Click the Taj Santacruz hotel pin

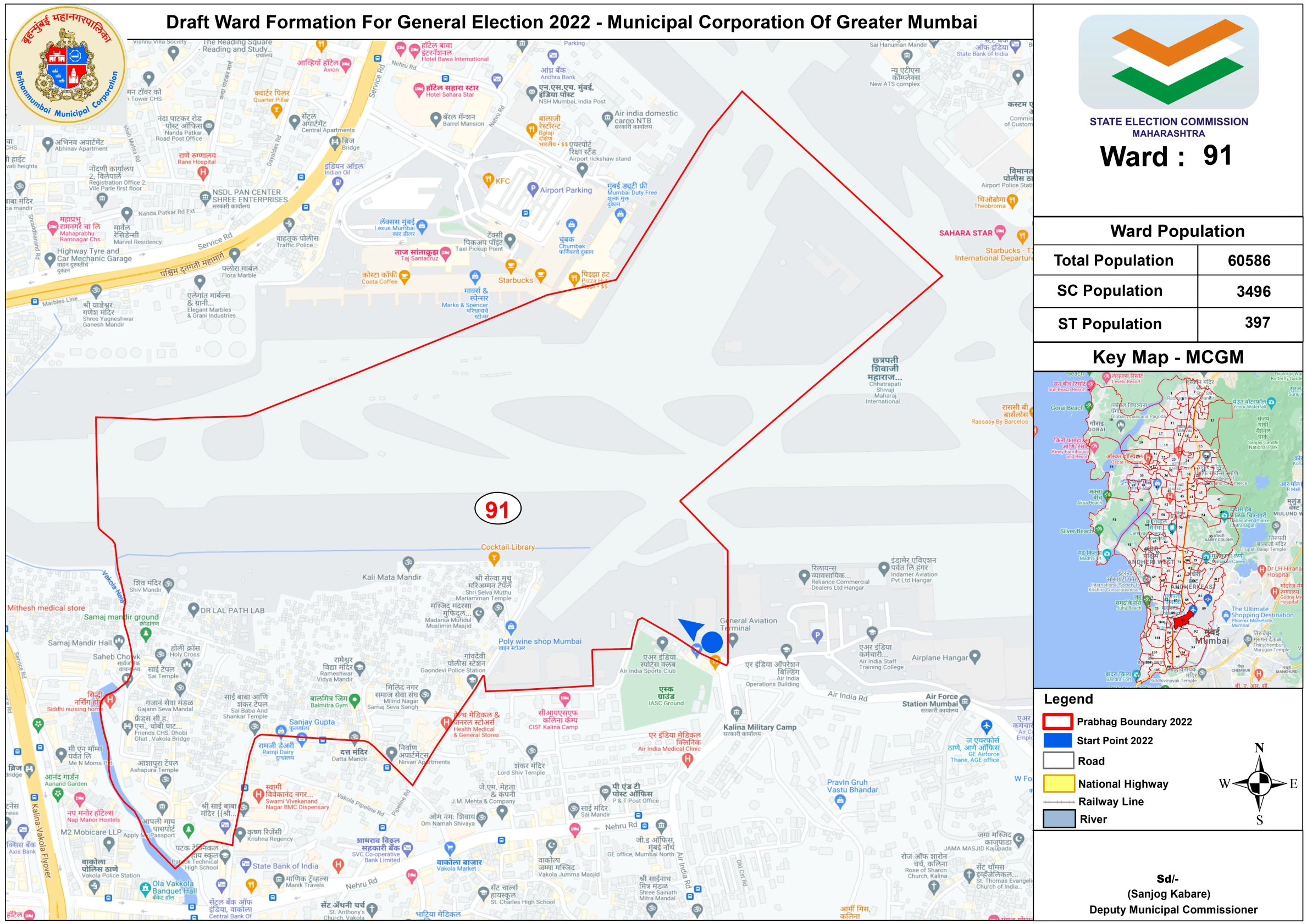pyautogui.click(x=445, y=252)
